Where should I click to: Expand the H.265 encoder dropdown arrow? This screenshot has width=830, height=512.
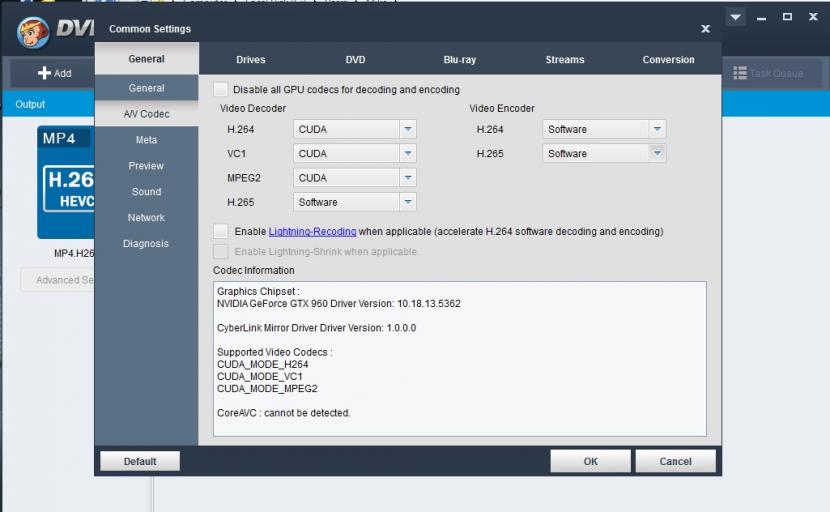coord(657,154)
